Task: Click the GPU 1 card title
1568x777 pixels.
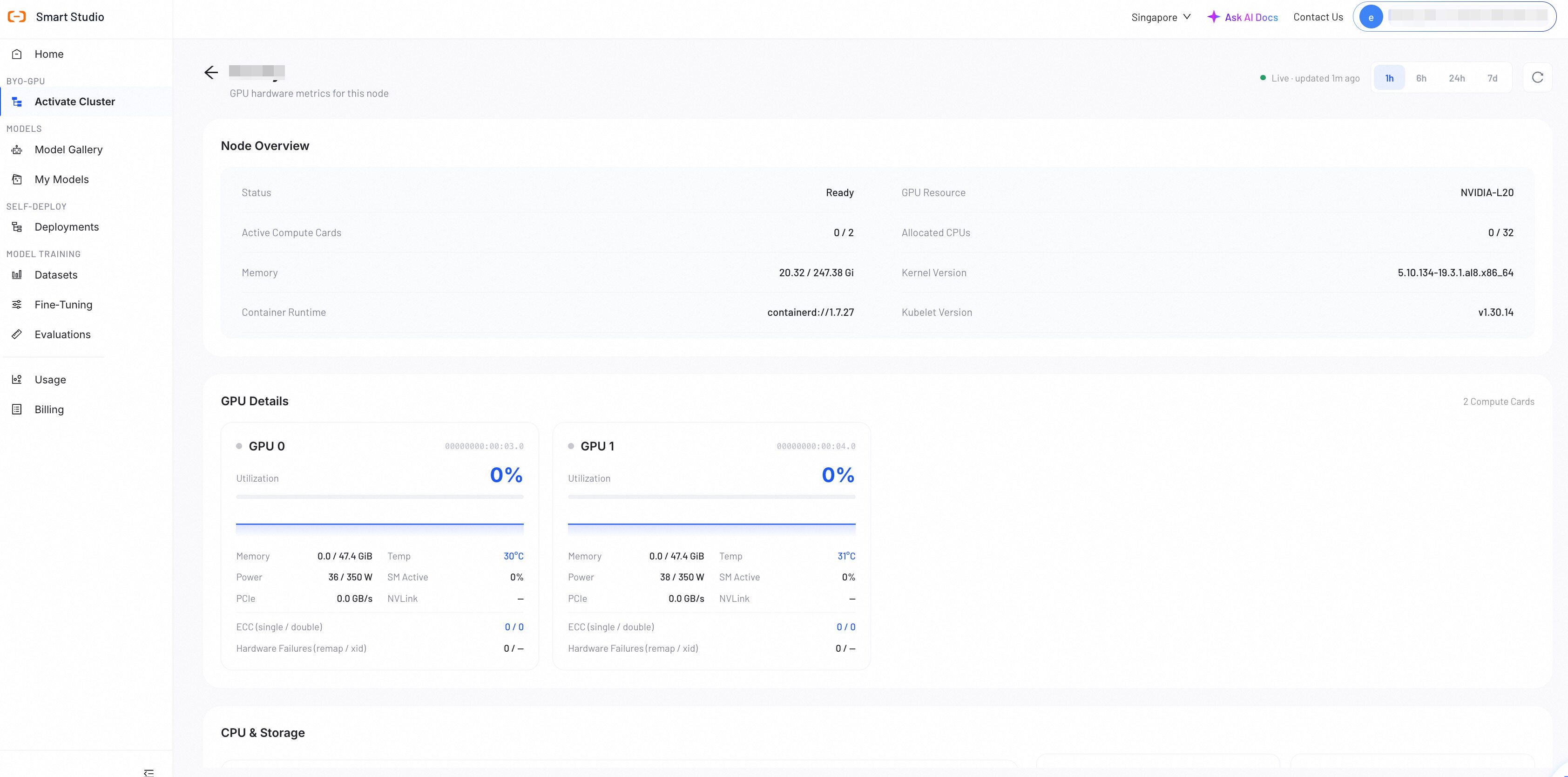Action: [x=597, y=446]
